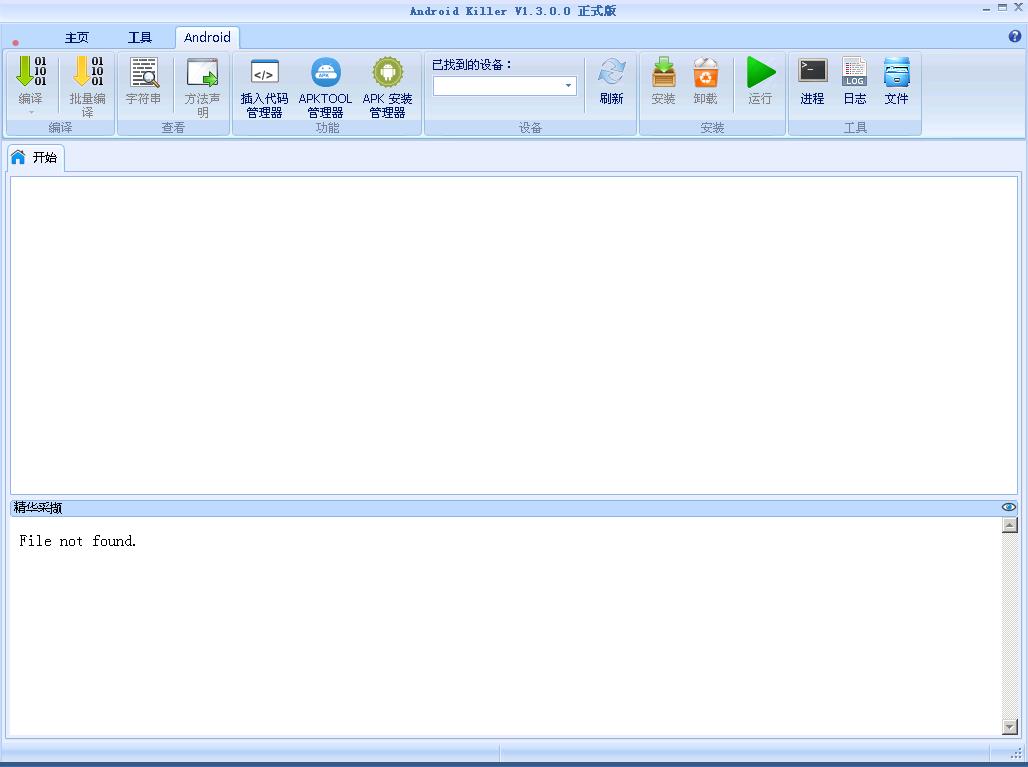Open the APK 安装管理器
This screenshot has width=1028, height=767.
point(387,87)
